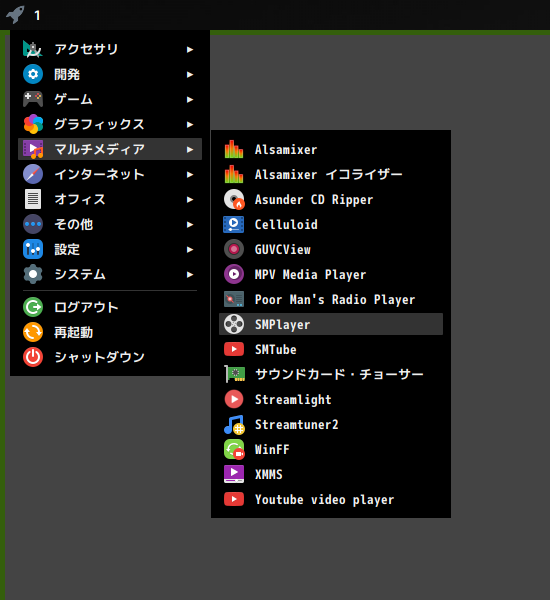Click the マルチメディア film and music icon
This screenshot has width=550, height=600.
pos(33,149)
